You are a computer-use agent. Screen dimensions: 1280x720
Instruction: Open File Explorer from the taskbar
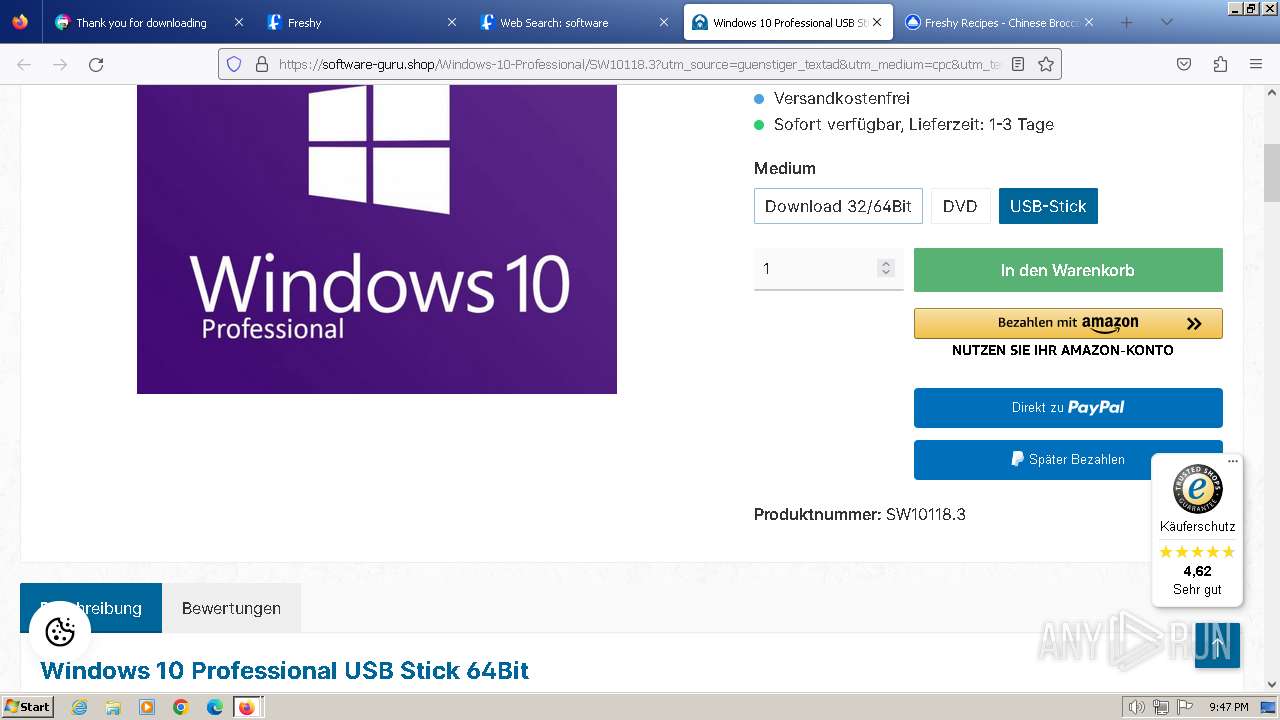click(113, 707)
